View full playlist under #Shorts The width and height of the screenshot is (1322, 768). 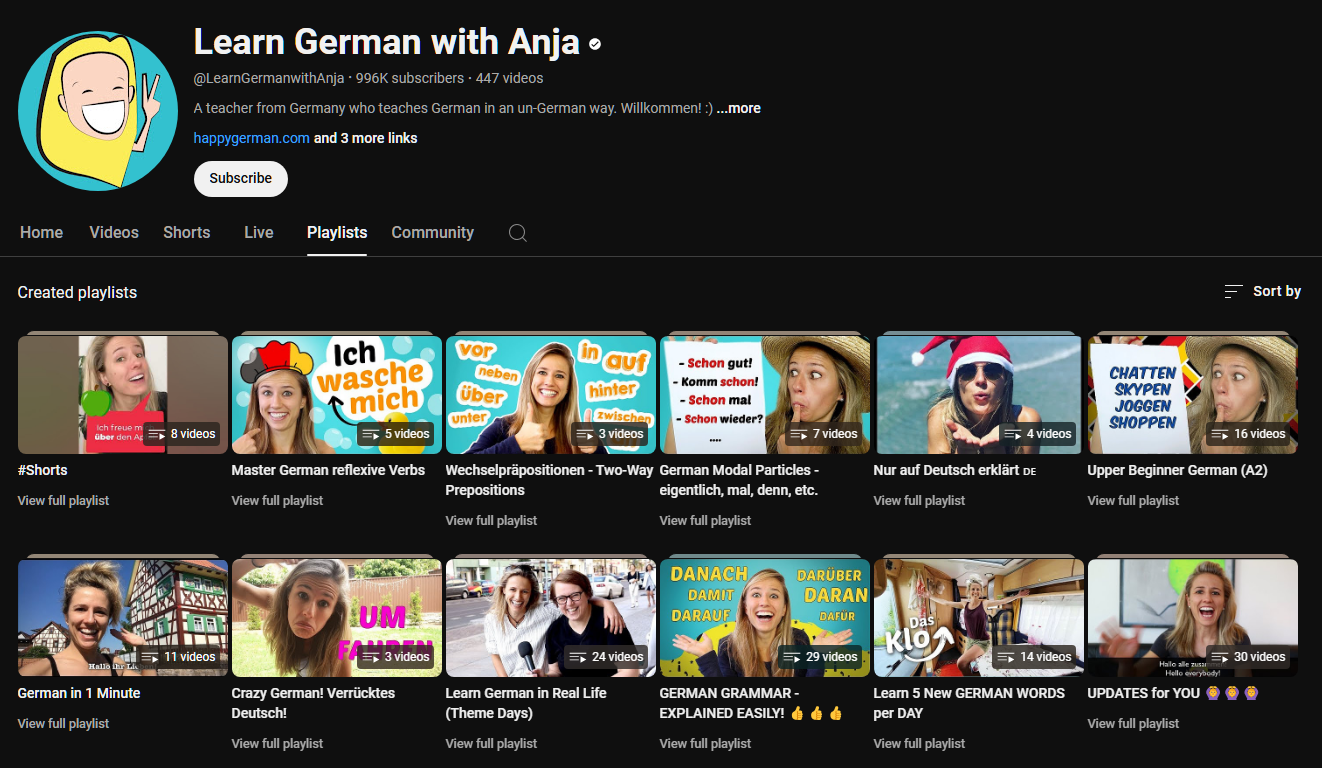(x=63, y=500)
